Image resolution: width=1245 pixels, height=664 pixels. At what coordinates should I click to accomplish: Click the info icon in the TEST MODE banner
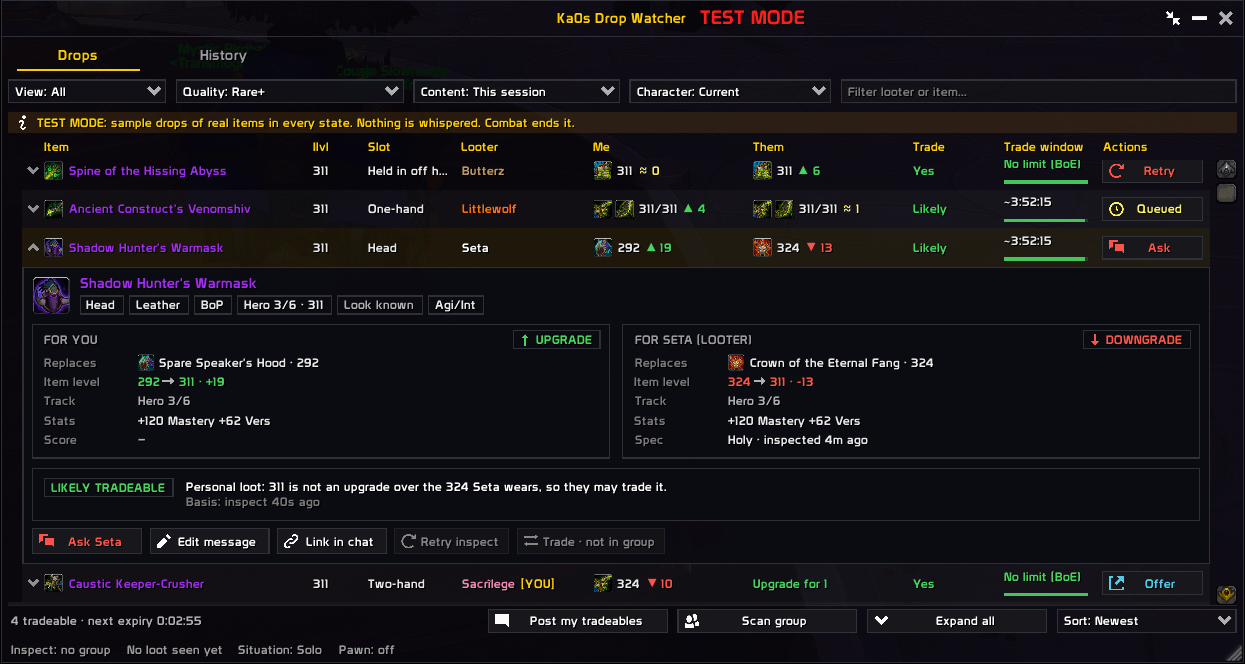click(x=23, y=123)
